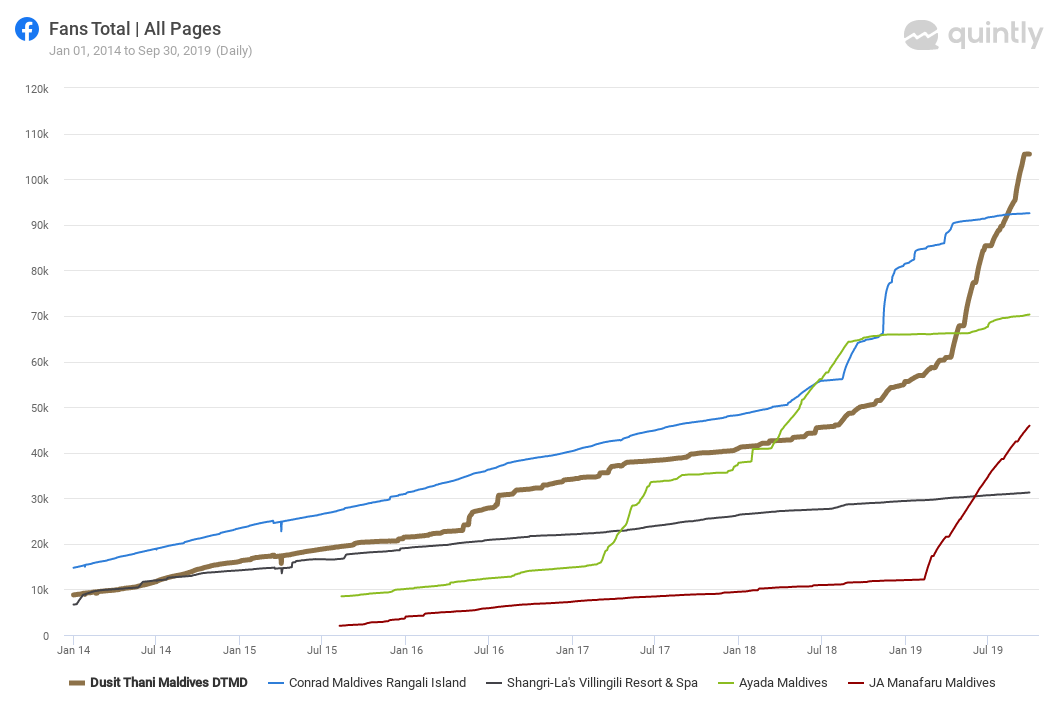Toggle Ayada Maldives legend entry
The height and width of the screenshot is (714, 1064).
point(772,683)
